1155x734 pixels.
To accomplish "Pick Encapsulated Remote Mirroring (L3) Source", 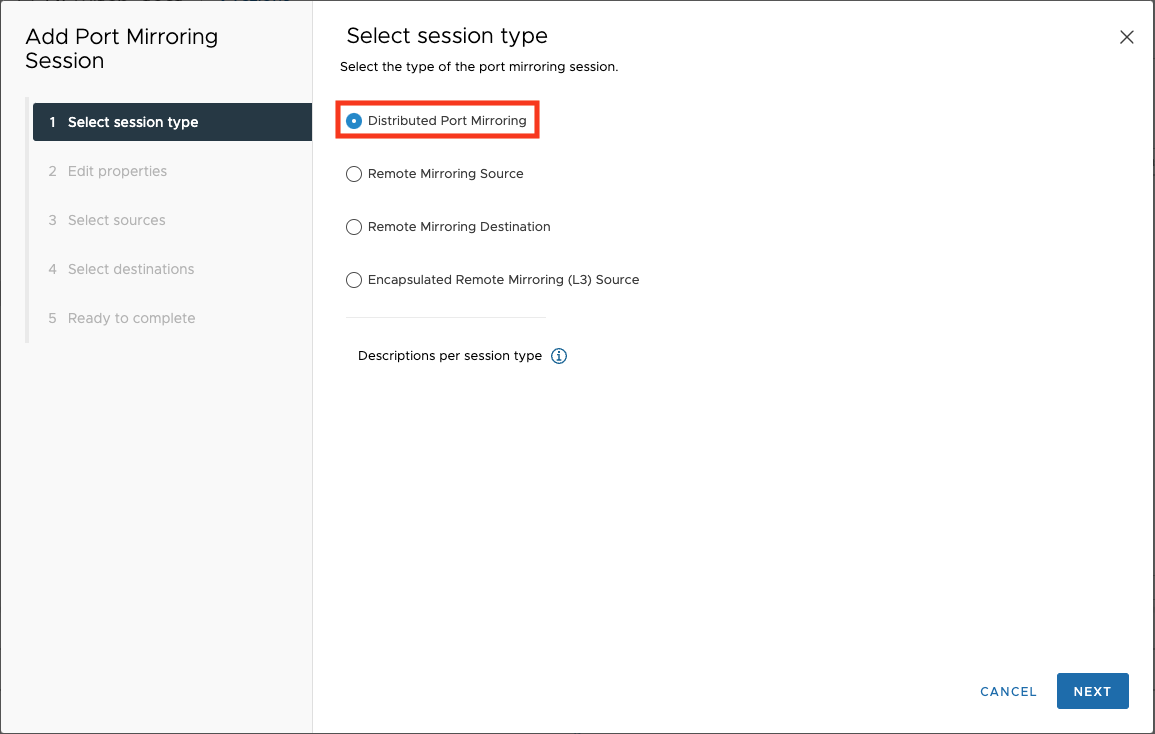I will 354,280.
